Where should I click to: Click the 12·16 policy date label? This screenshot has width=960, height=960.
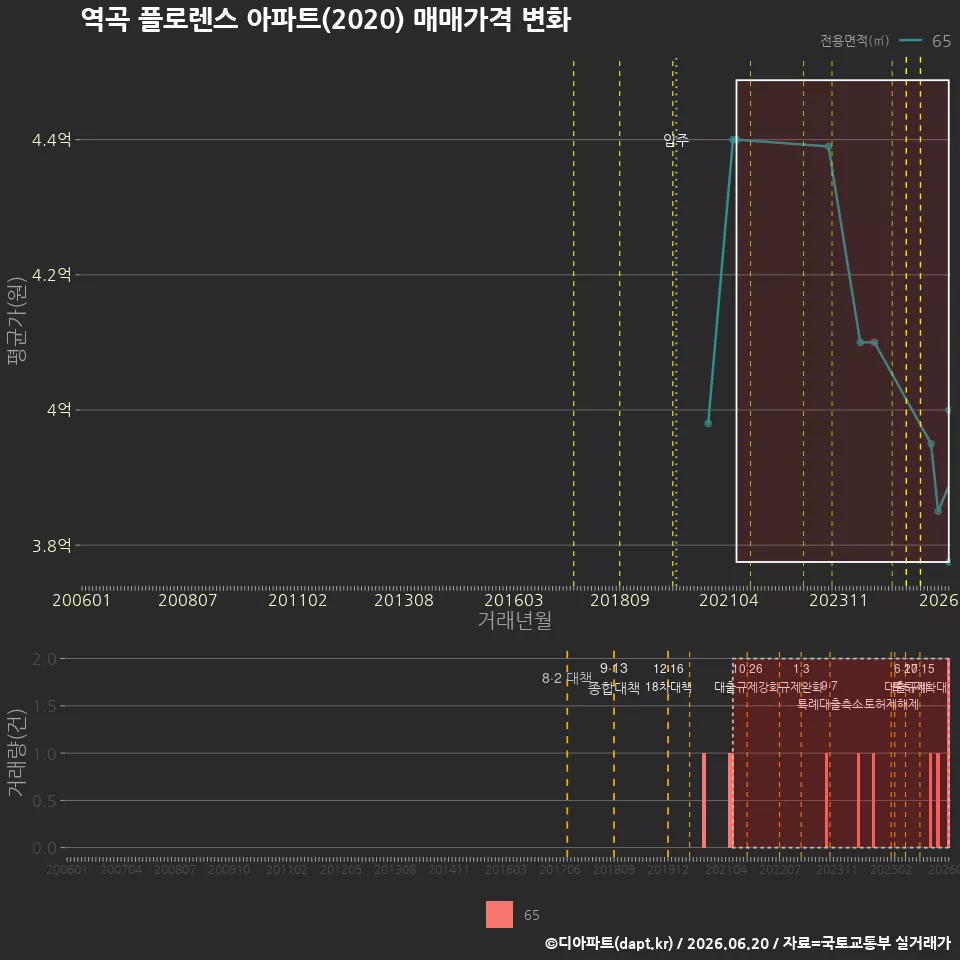(x=668, y=669)
